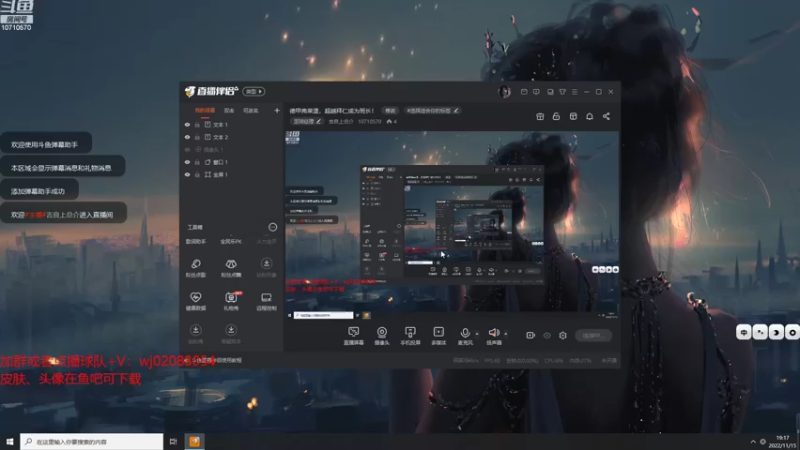
Task: Open the first title bar message icon
Action: pyautogui.click(x=524, y=92)
